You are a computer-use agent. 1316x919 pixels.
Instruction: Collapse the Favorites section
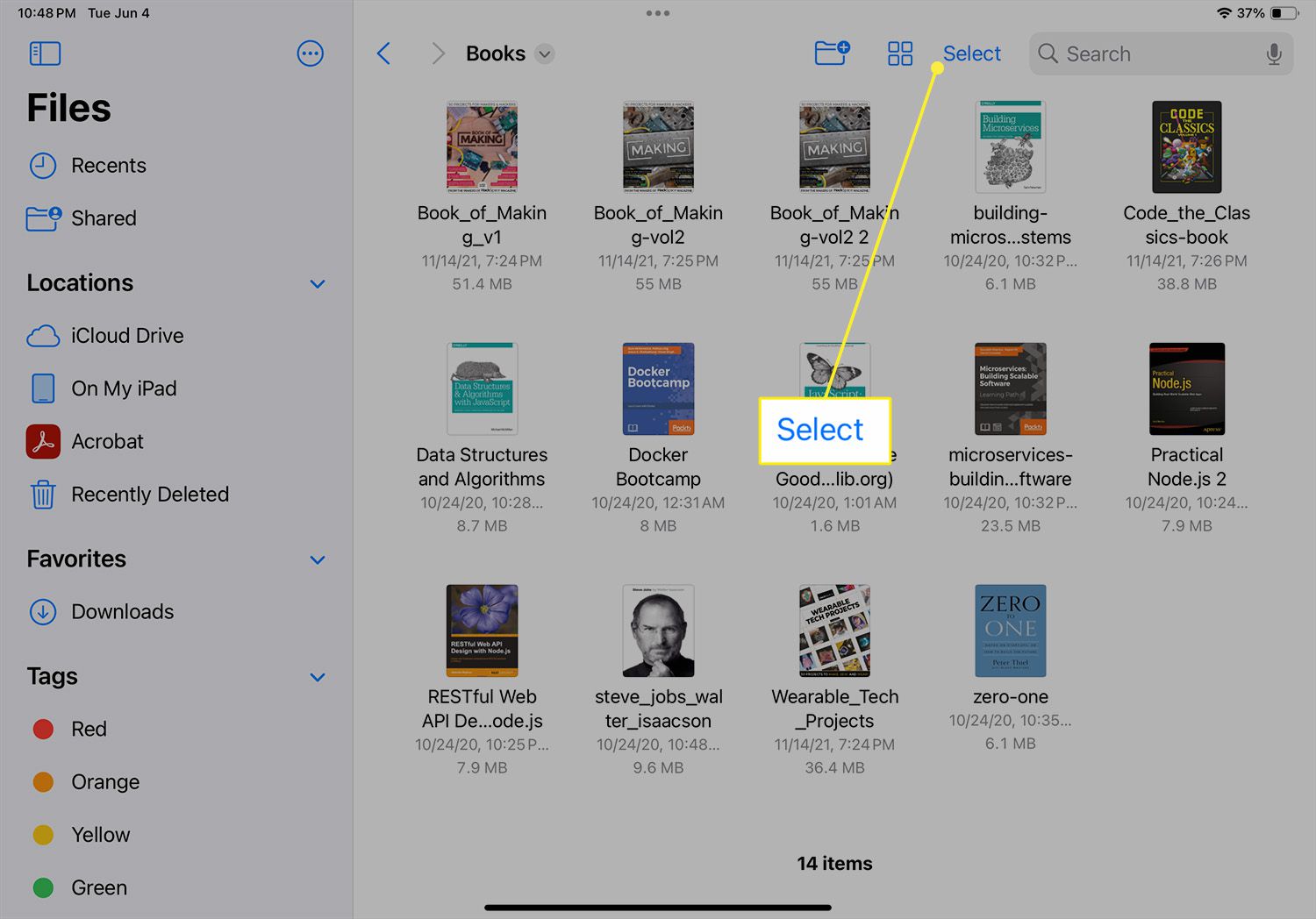(x=318, y=559)
